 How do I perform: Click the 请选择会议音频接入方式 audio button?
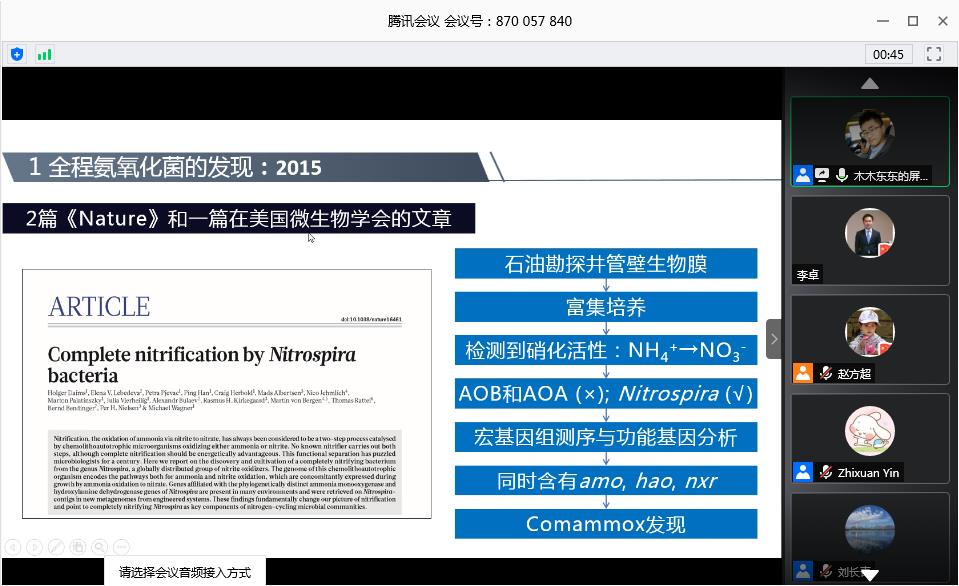click(x=184, y=572)
